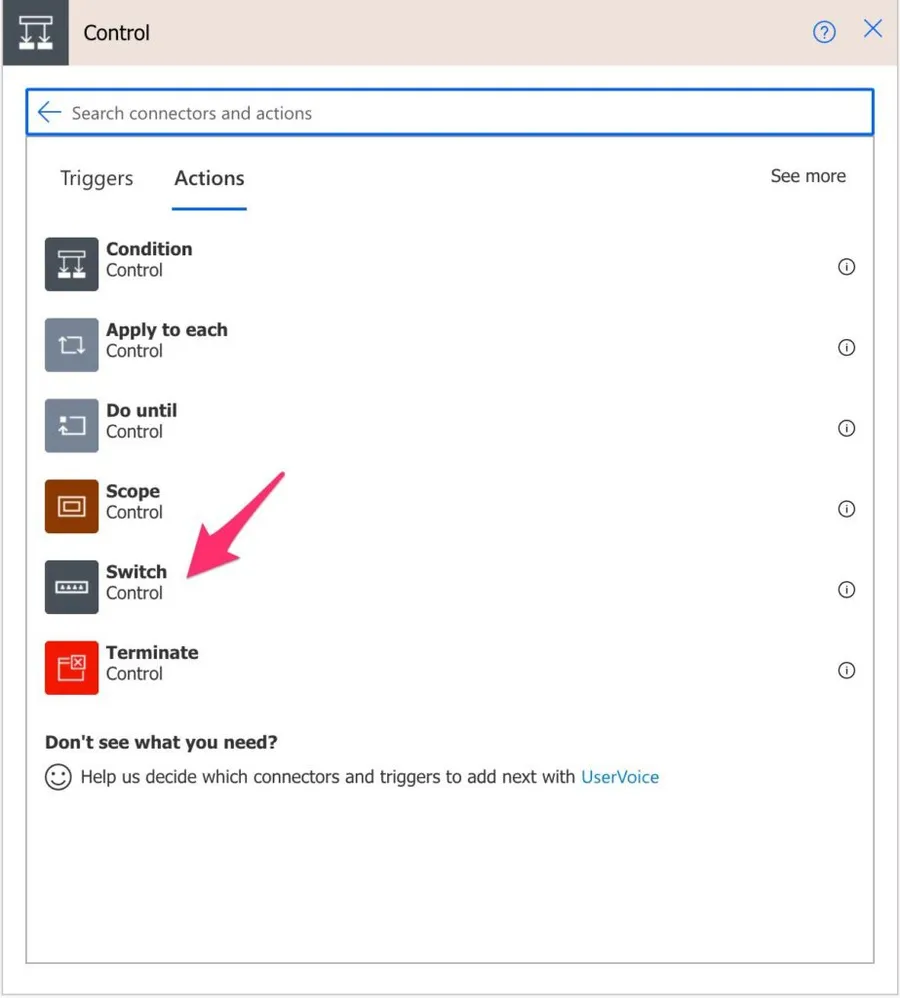Click the back arrow in search box
The width and height of the screenshot is (900, 998).
click(49, 113)
